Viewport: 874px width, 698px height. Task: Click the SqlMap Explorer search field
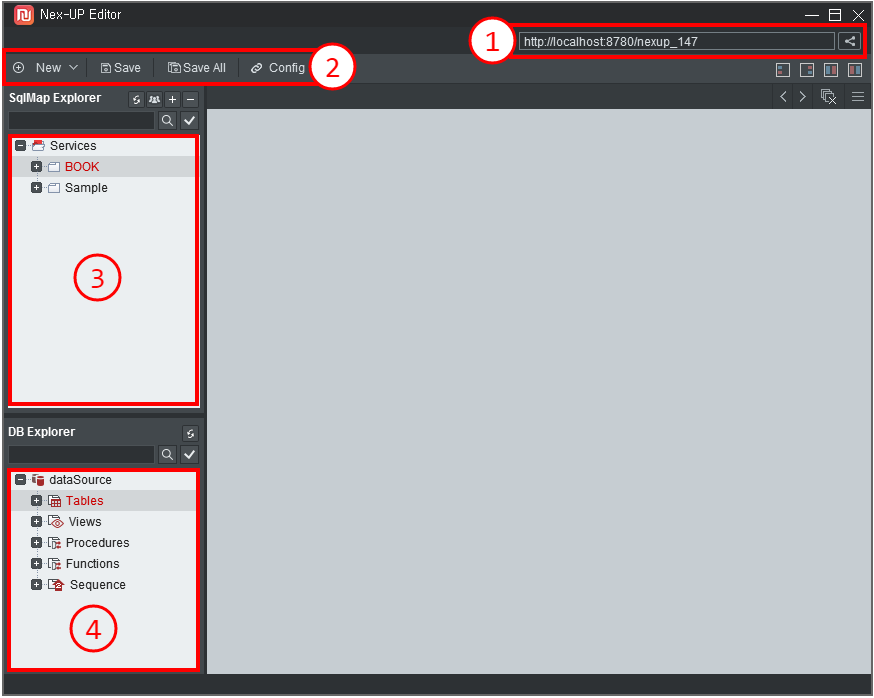coord(81,120)
